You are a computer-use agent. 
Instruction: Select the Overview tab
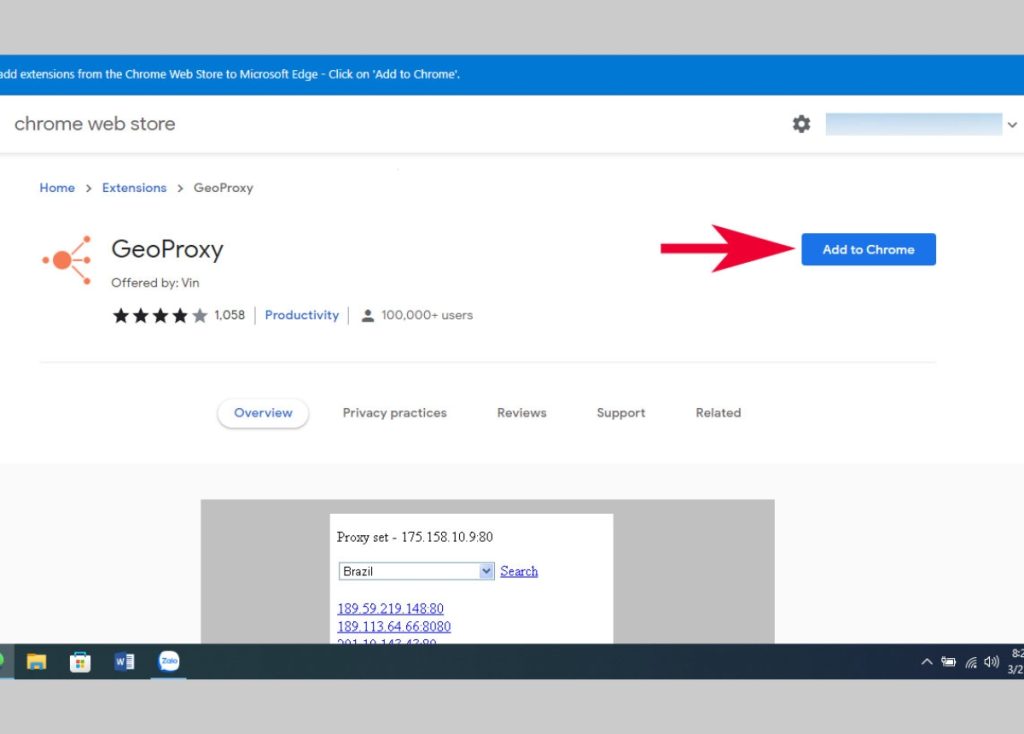point(263,413)
